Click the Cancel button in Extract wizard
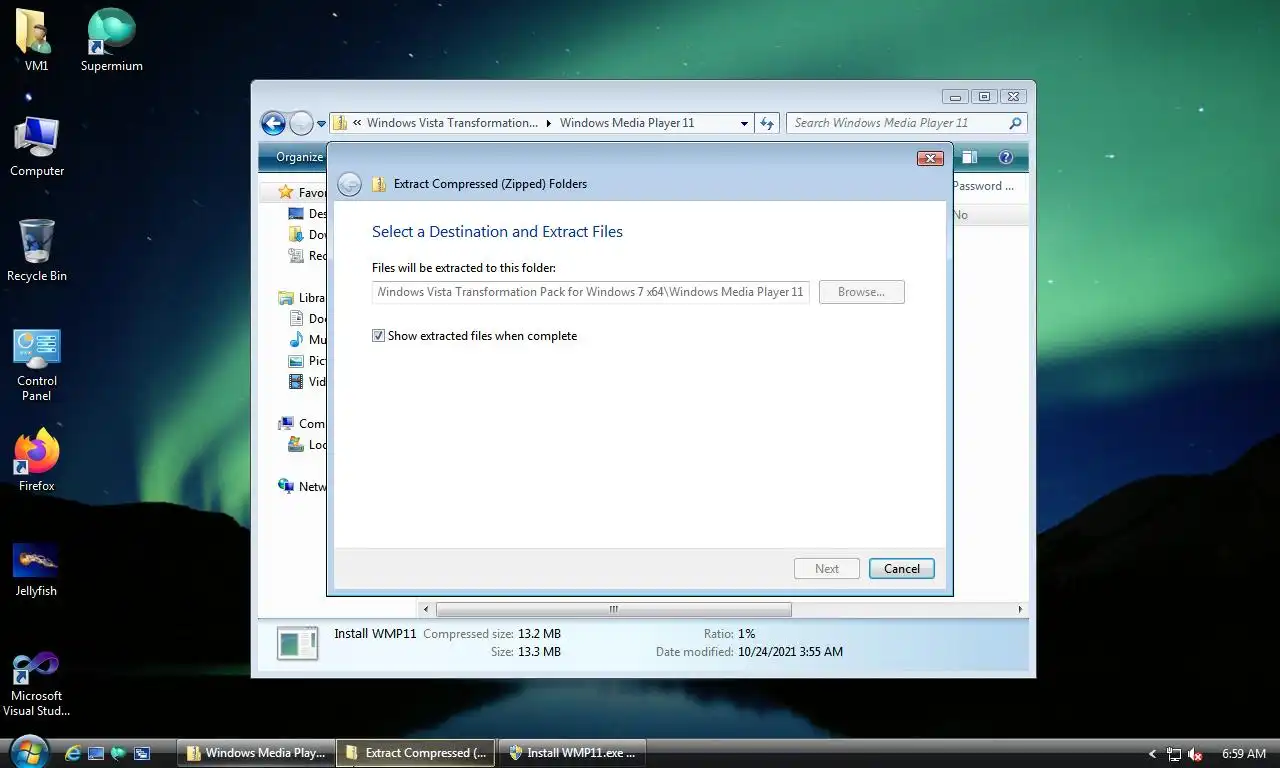 click(x=901, y=569)
